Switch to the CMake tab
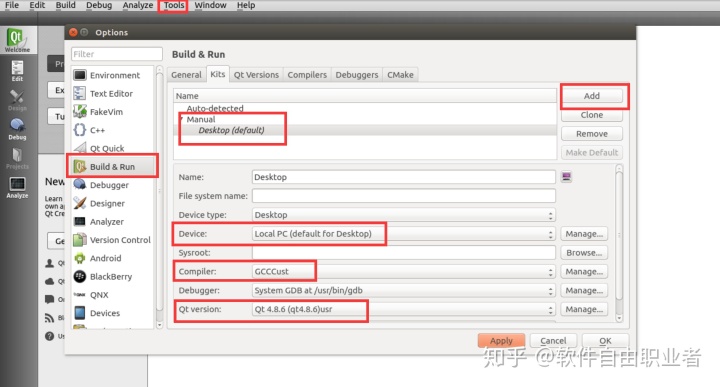Screen dimensions: 720x387 click(400, 74)
